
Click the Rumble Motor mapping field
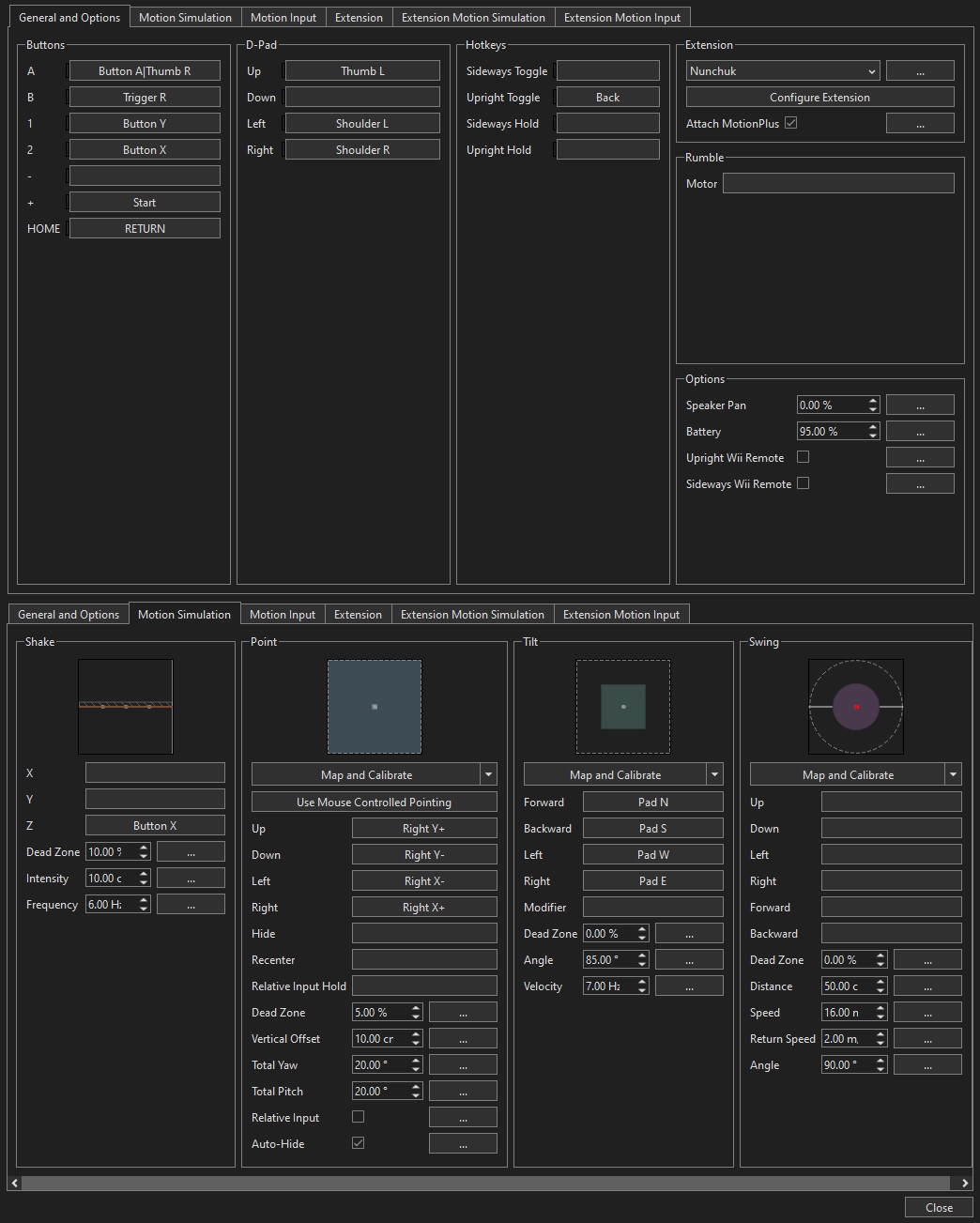(x=837, y=184)
